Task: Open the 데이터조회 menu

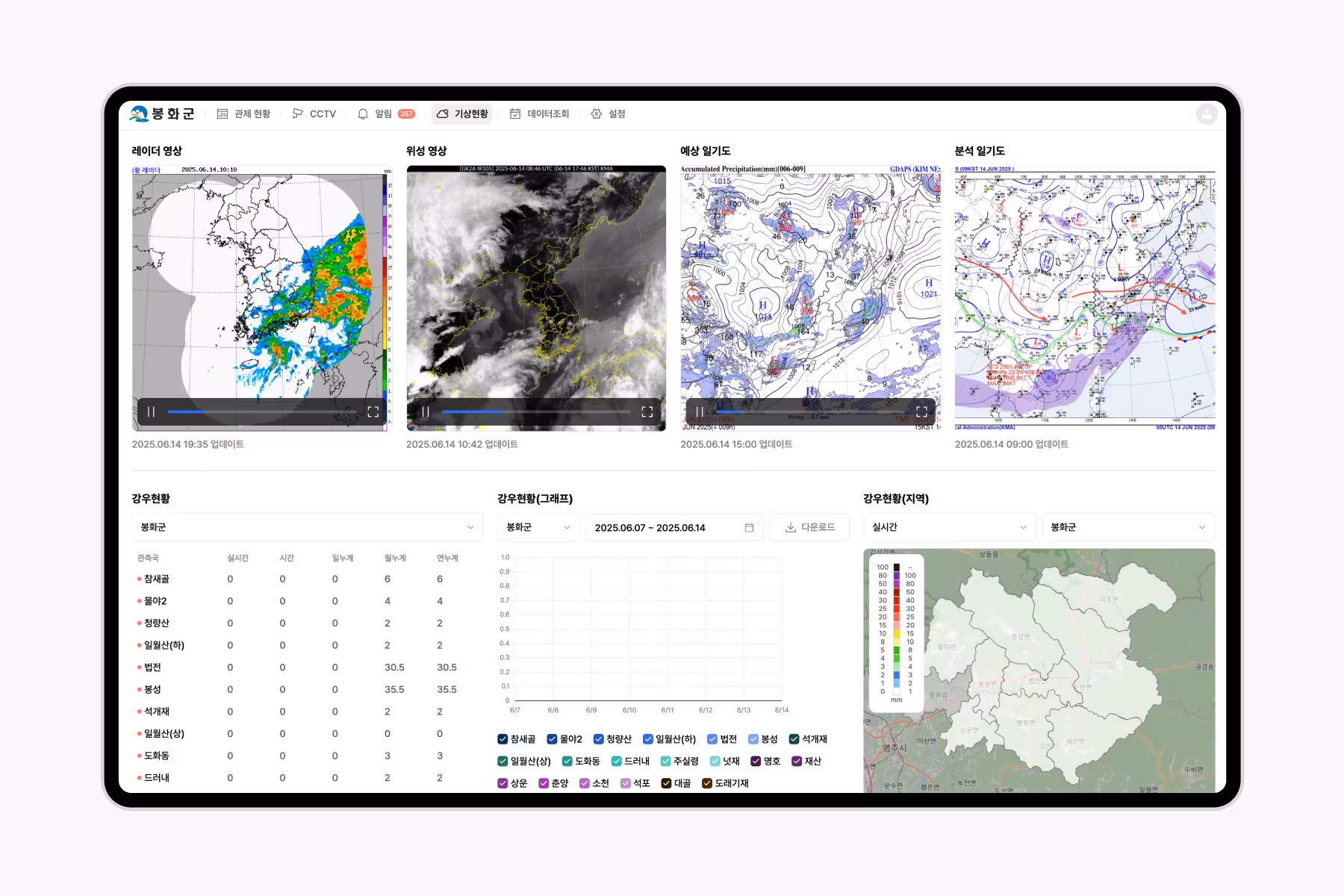Action: [x=540, y=114]
